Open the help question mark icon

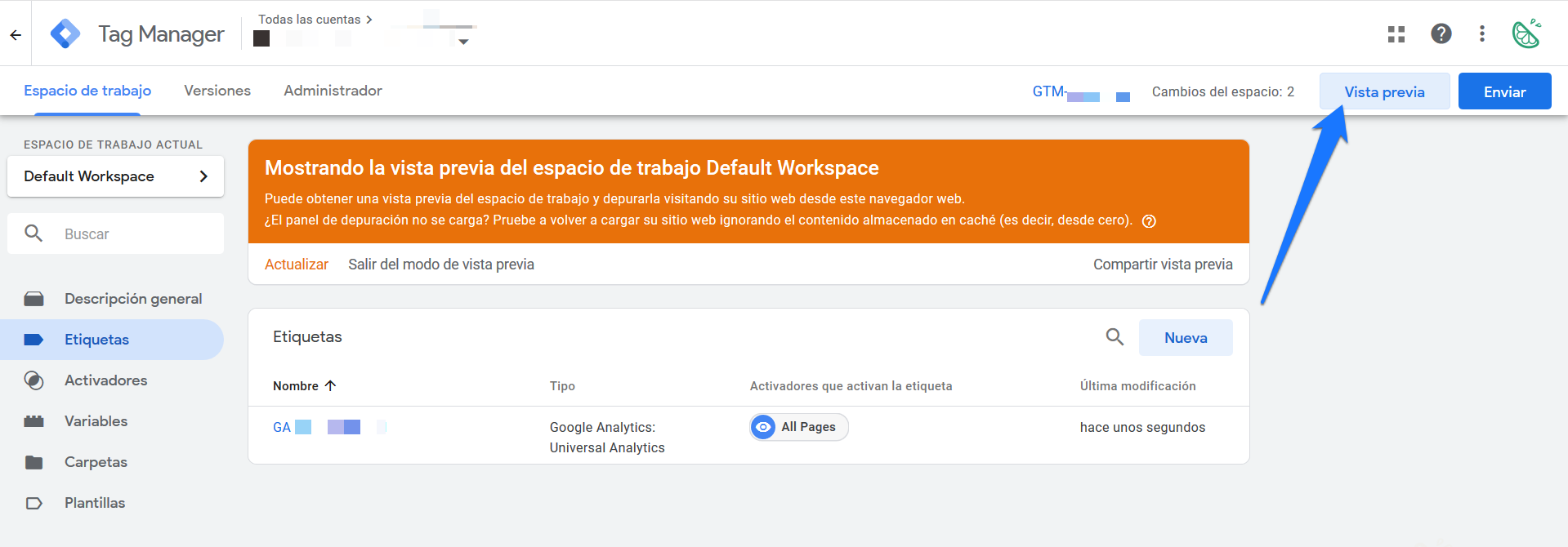[1441, 33]
